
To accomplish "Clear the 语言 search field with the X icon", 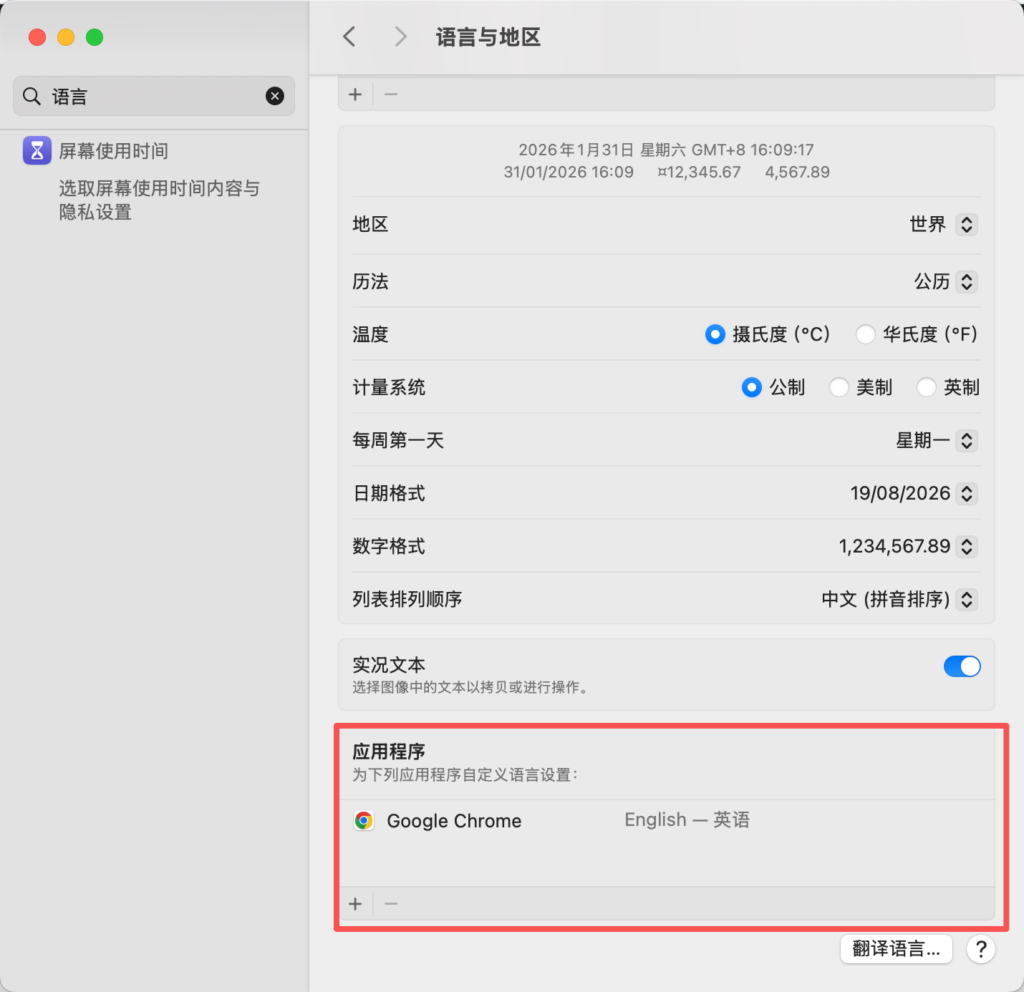I will [x=275, y=96].
